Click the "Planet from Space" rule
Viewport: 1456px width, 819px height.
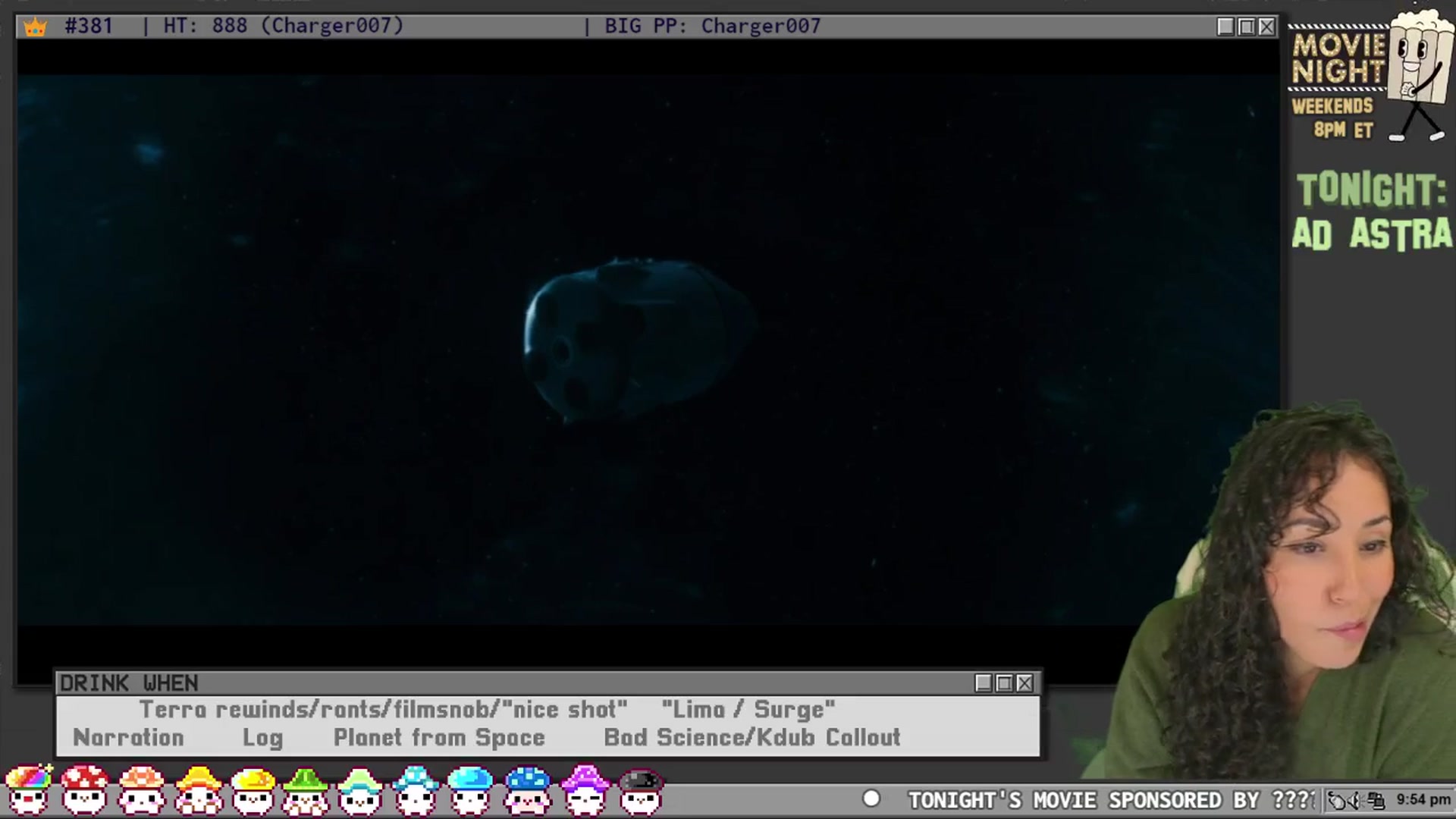(439, 738)
